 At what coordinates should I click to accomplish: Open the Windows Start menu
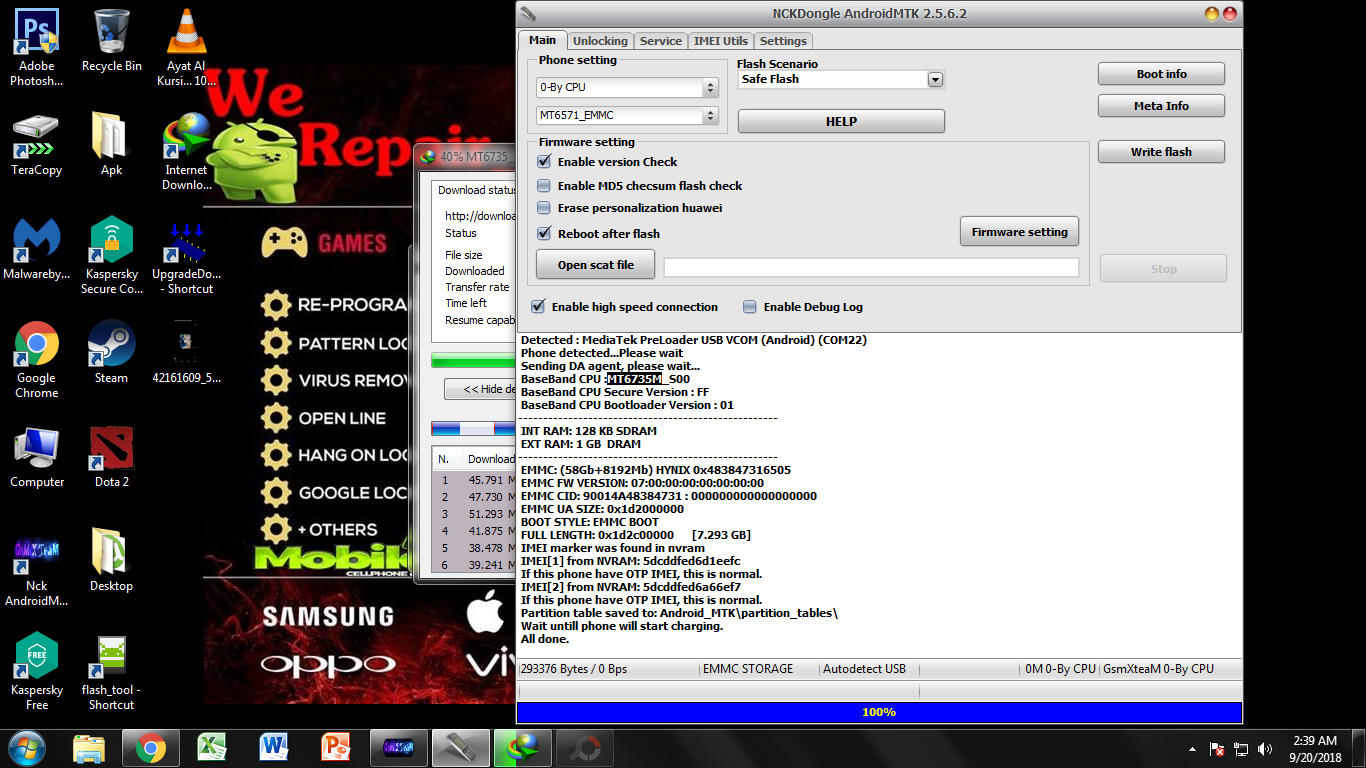pos(27,748)
